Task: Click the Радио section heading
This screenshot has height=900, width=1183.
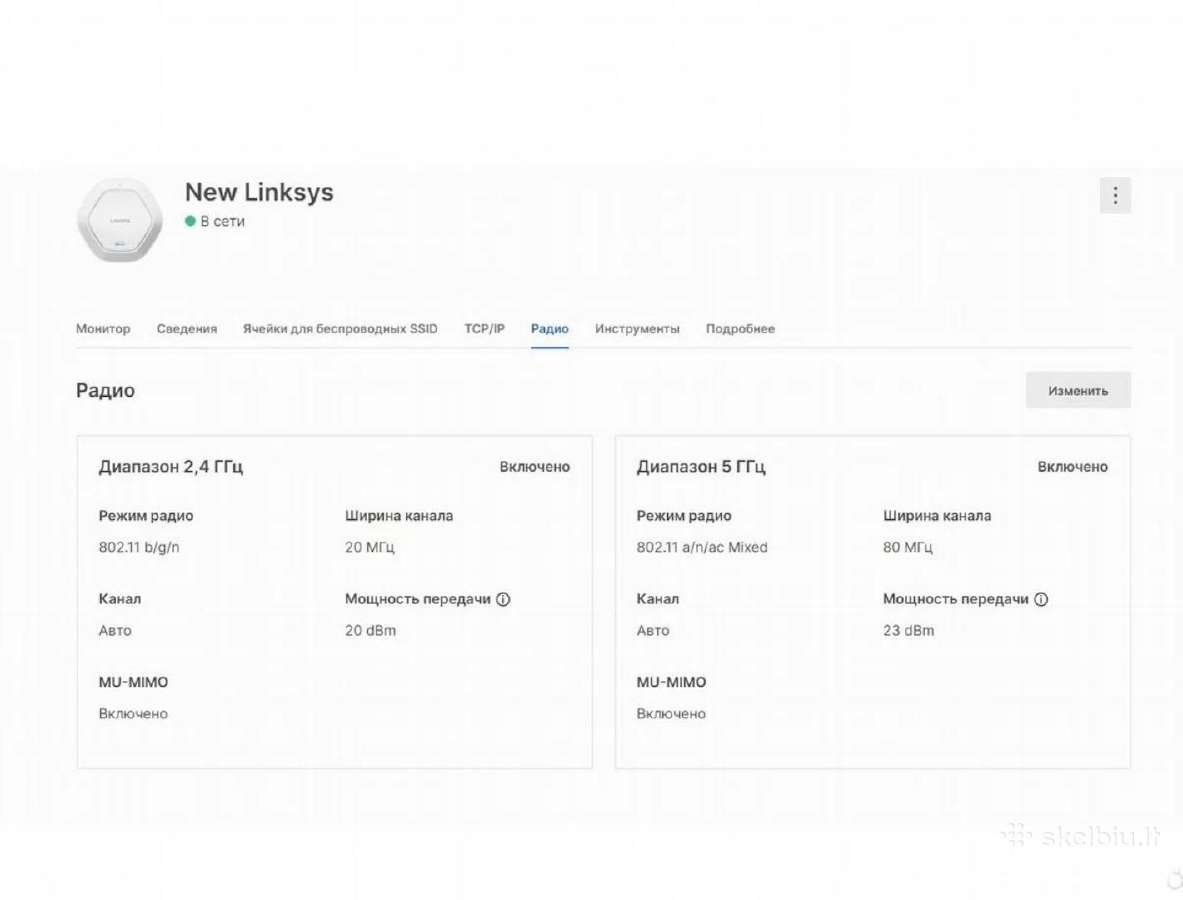Action: point(106,390)
